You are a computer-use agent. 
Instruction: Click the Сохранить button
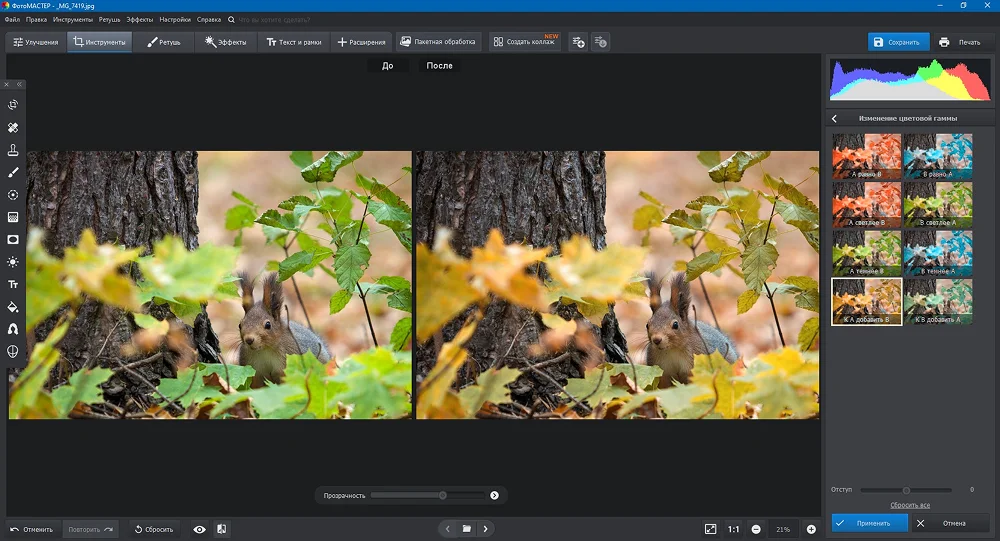[x=898, y=42]
